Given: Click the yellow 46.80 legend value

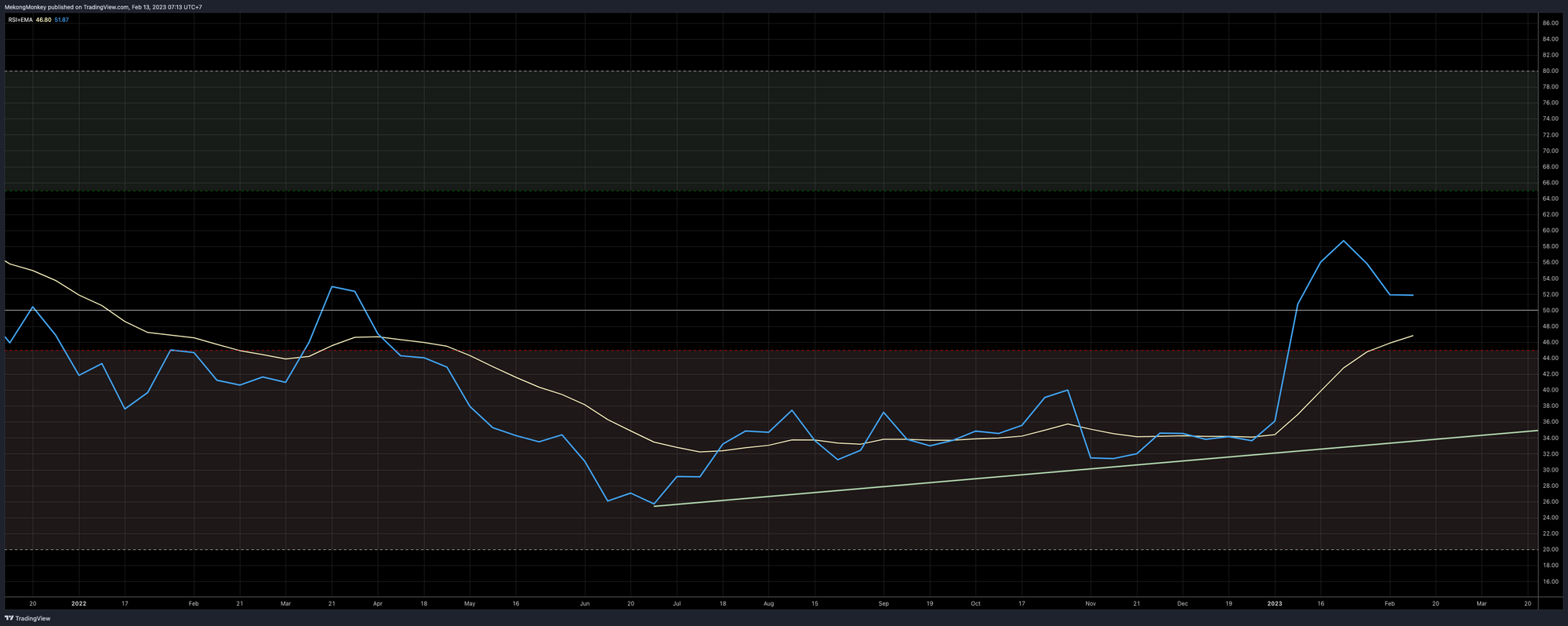Looking at the screenshot, I should point(44,20).
